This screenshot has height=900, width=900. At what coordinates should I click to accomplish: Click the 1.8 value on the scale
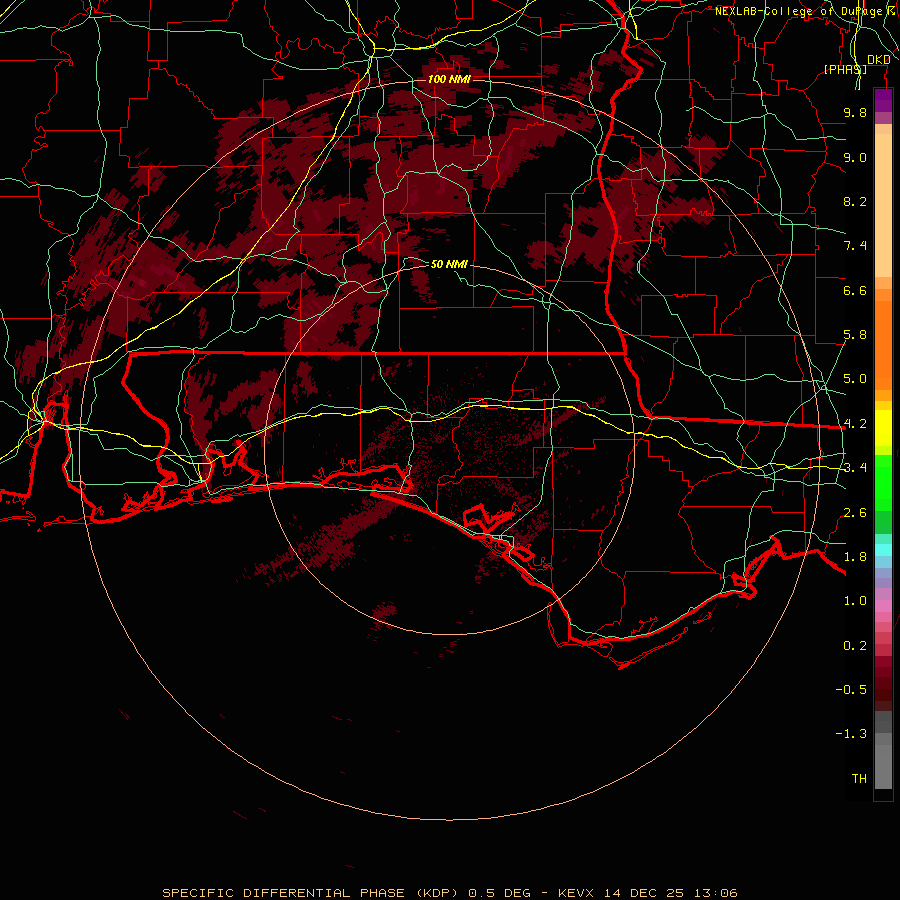(x=855, y=557)
